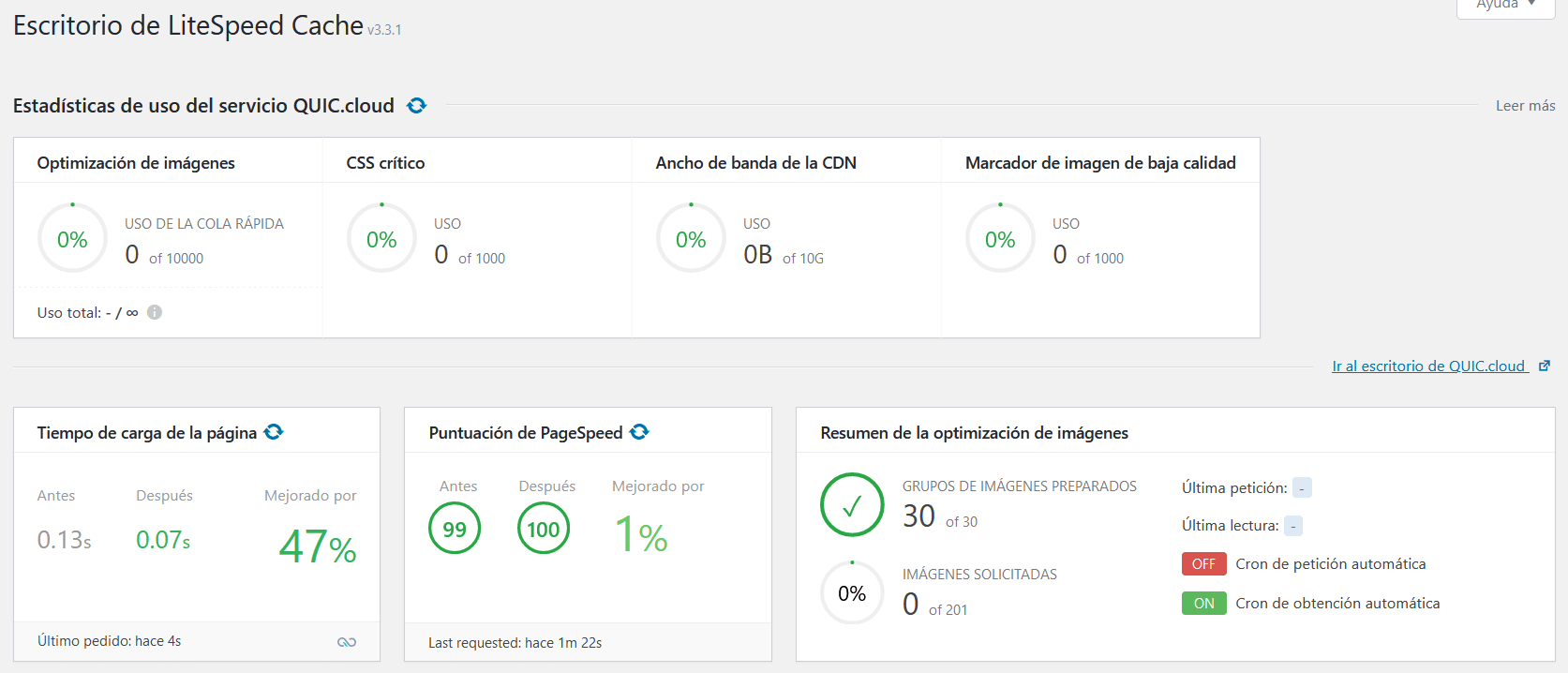Viewport: 1568px width, 673px height.
Task: Click Estadísticas de uso del servicio QUIC.cloud heading
Action: coord(203,106)
